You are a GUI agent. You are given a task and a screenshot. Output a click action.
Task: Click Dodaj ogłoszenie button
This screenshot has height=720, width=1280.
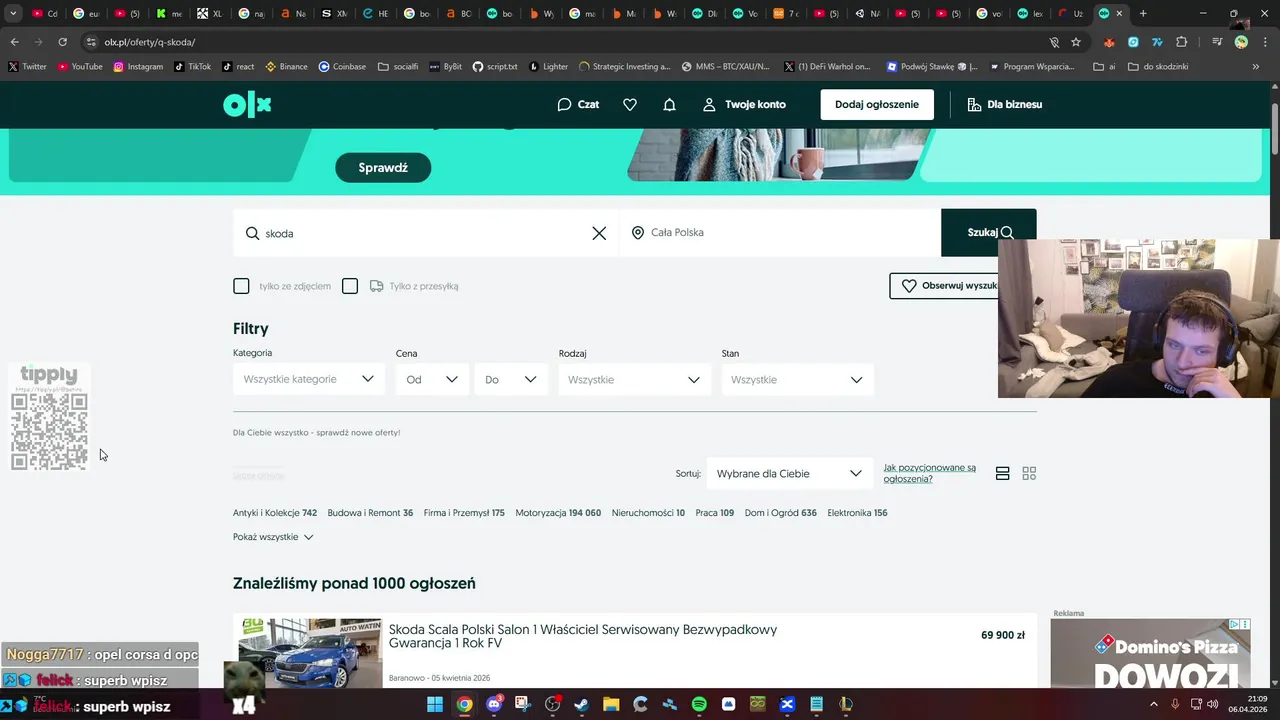coord(877,104)
